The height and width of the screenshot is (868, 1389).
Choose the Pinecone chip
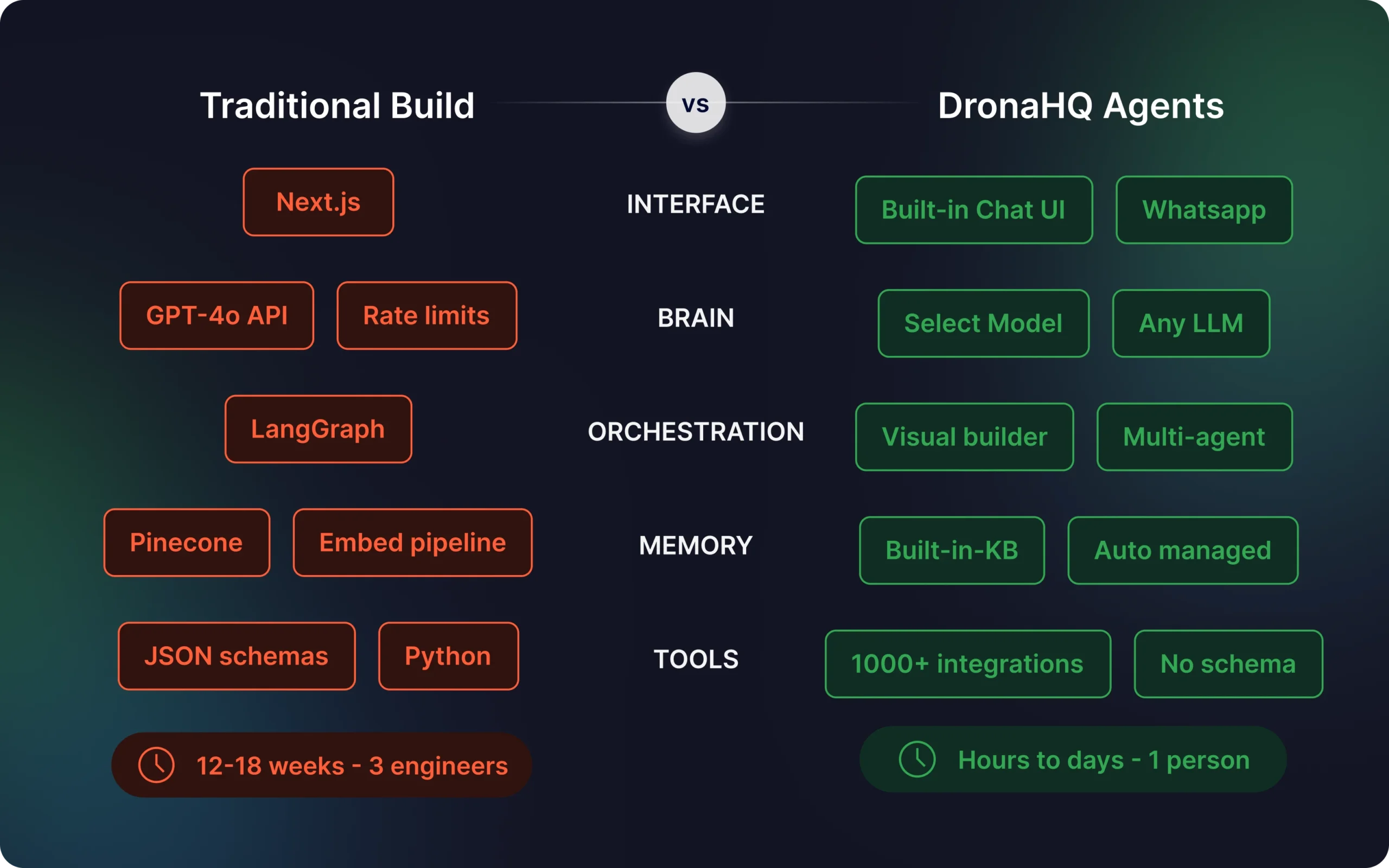(187, 542)
